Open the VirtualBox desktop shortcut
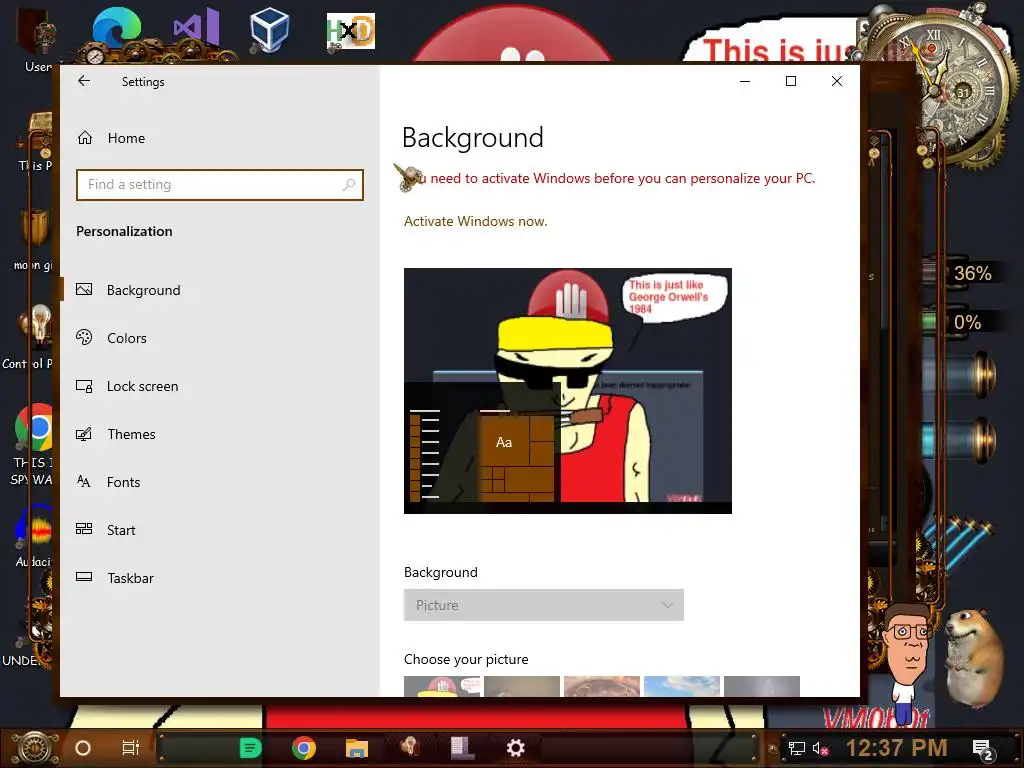 pos(269,29)
